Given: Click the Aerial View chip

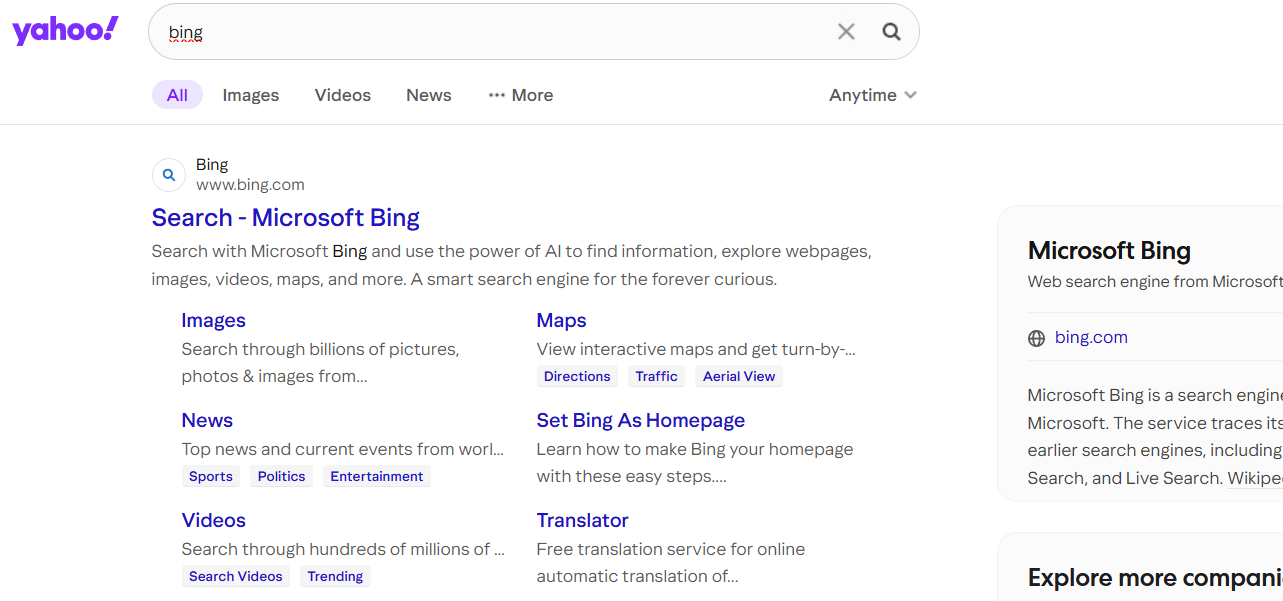Looking at the screenshot, I should point(739,376).
